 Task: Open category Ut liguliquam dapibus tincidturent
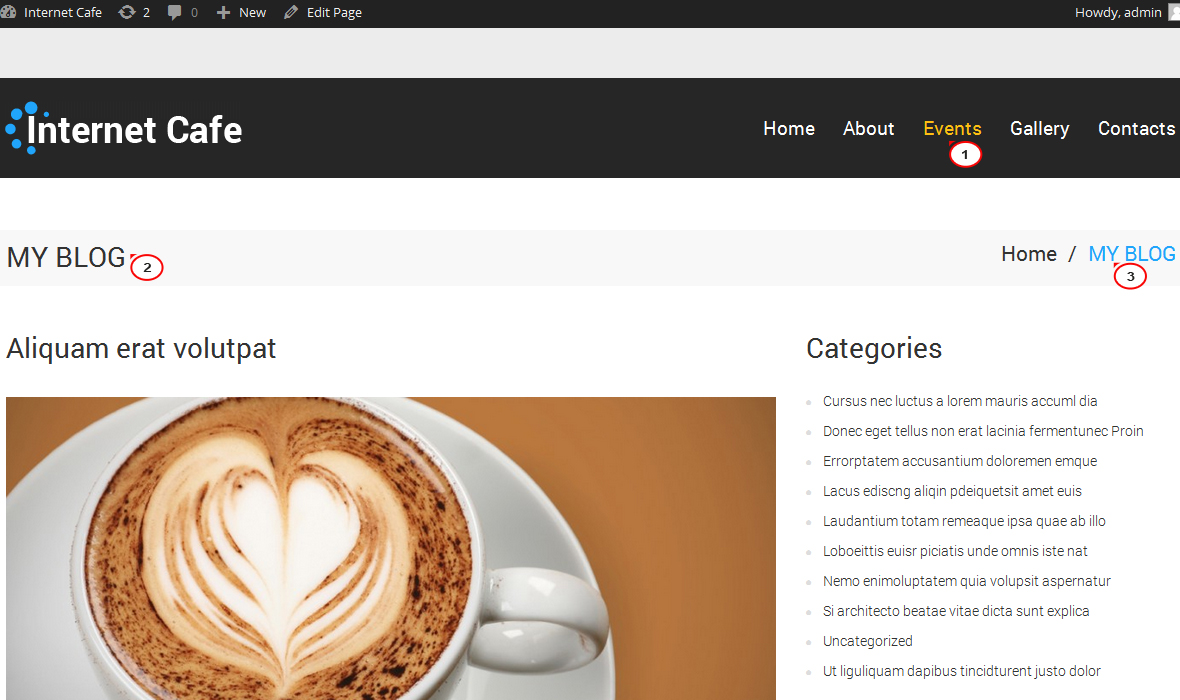click(x=962, y=671)
